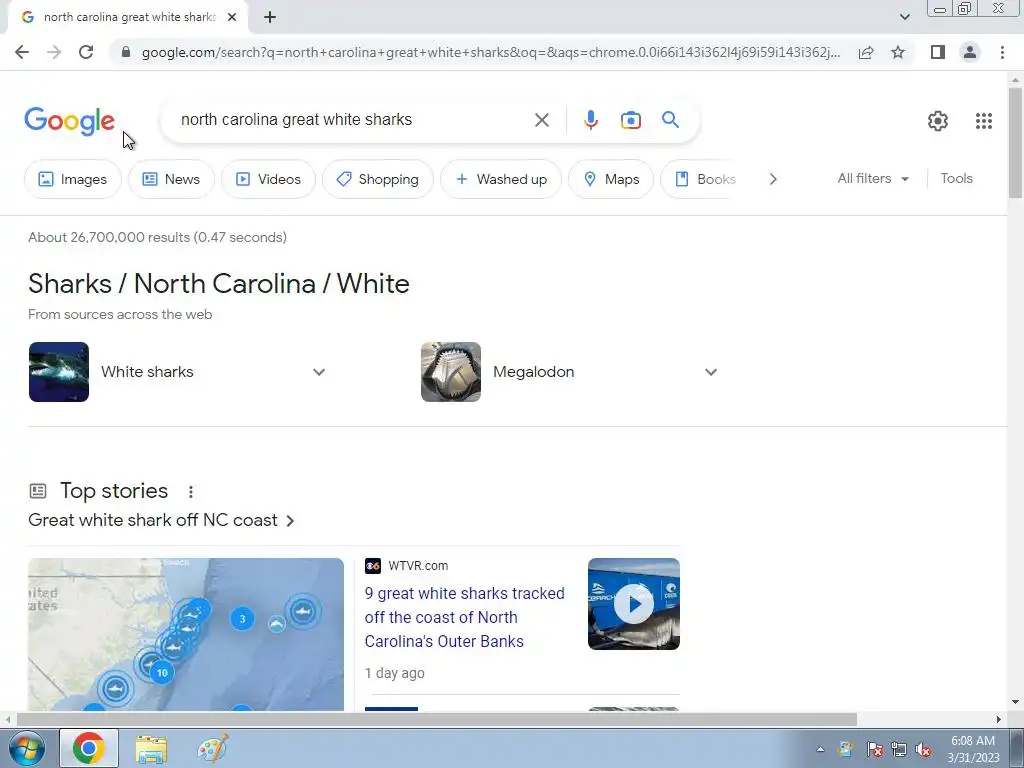Open the Google apps grid
Image resolution: width=1024 pixels, height=768 pixels.
pyautogui.click(x=984, y=121)
